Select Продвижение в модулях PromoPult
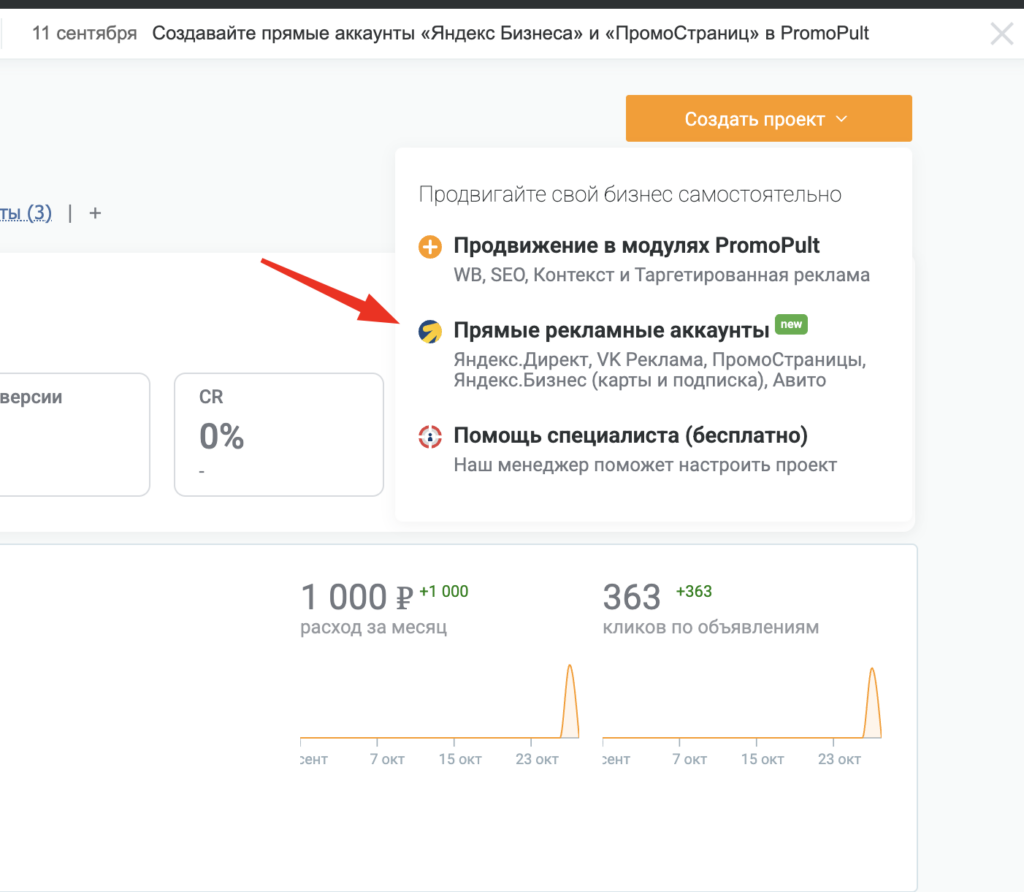This screenshot has width=1024, height=892. pos(636,246)
